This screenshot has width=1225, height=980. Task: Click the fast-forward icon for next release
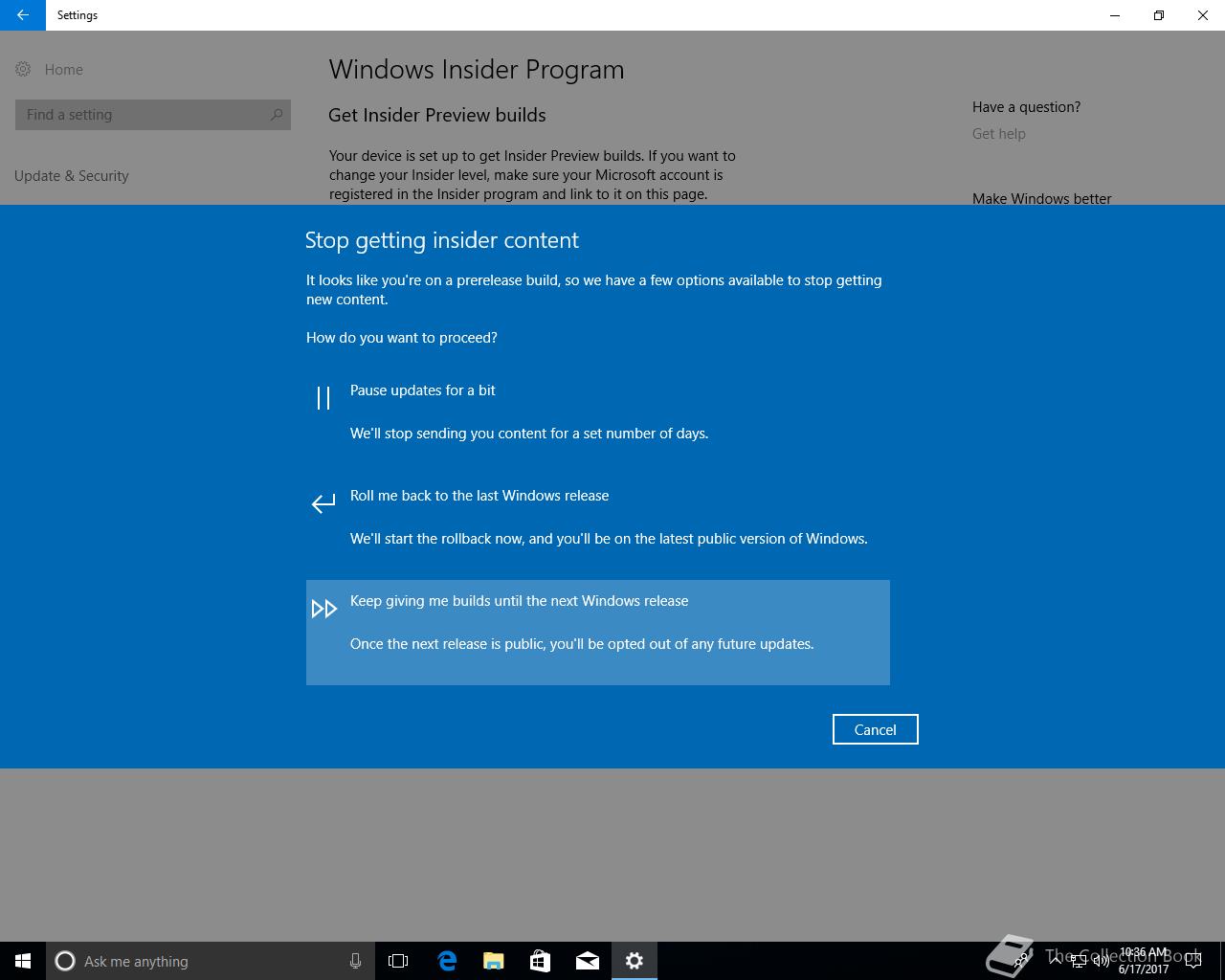pyautogui.click(x=324, y=609)
